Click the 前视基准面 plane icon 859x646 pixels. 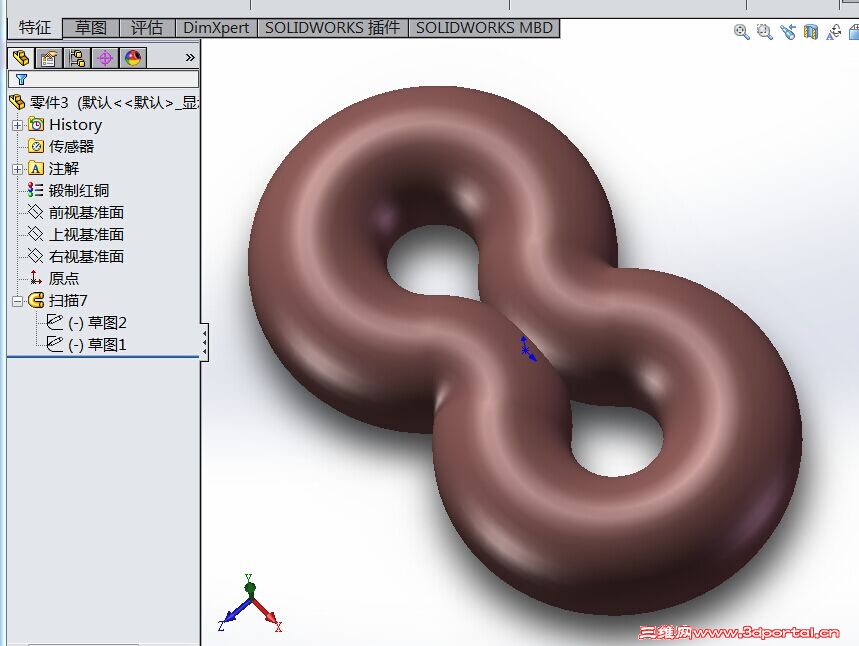36,212
